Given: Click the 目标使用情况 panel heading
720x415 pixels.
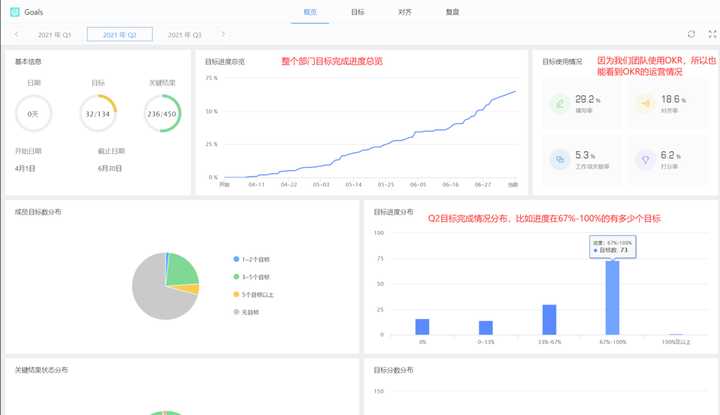Looking at the screenshot, I should click(x=562, y=62).
